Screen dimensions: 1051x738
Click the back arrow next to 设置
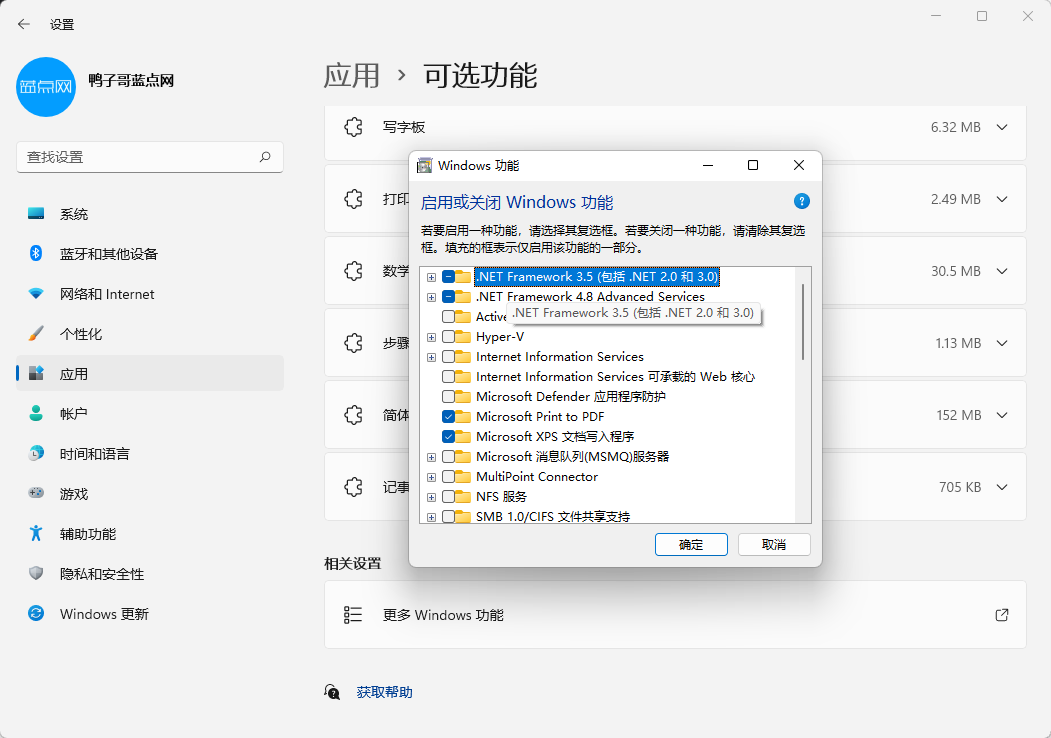[24, 24]
